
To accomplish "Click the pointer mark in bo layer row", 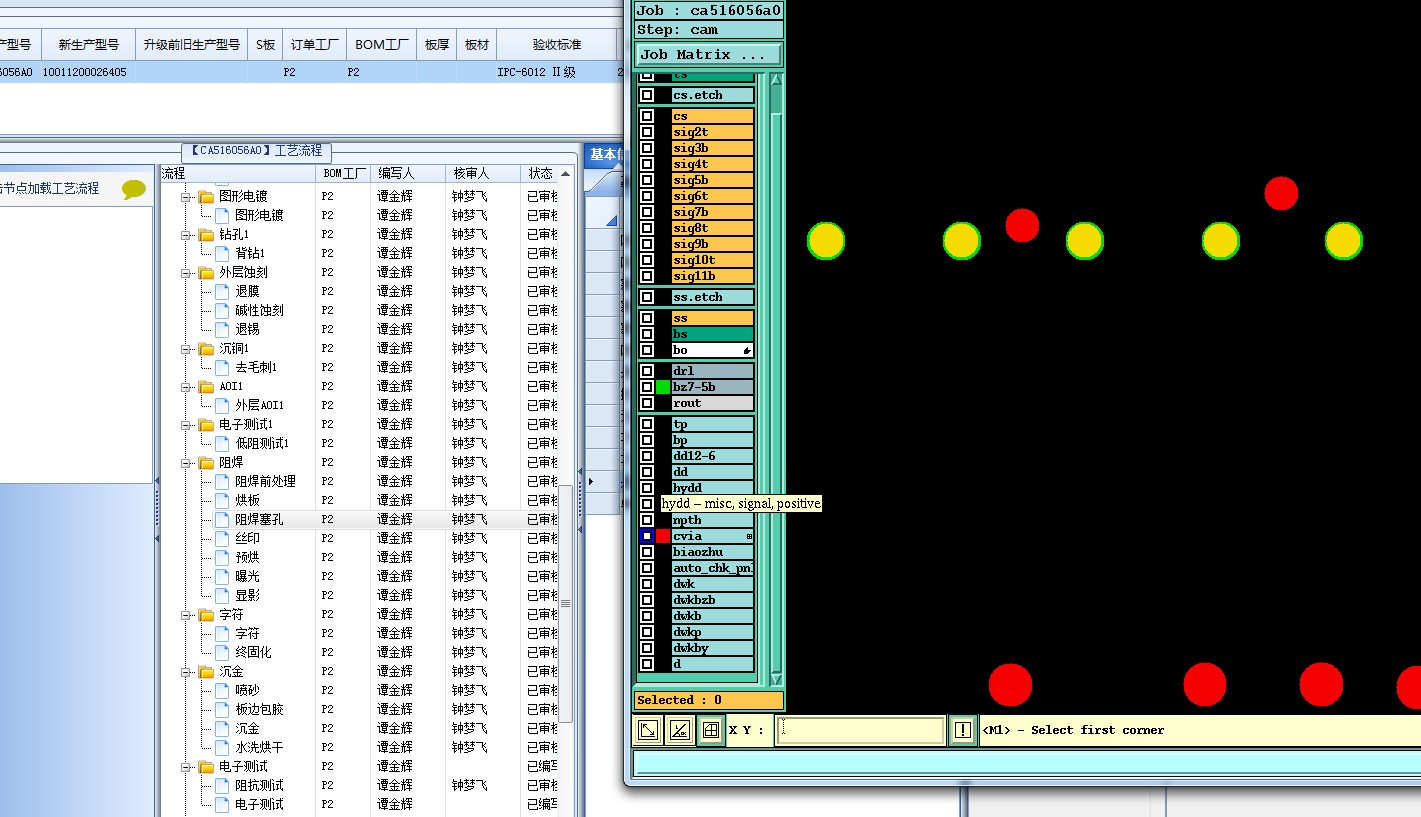I will point(746,351).
